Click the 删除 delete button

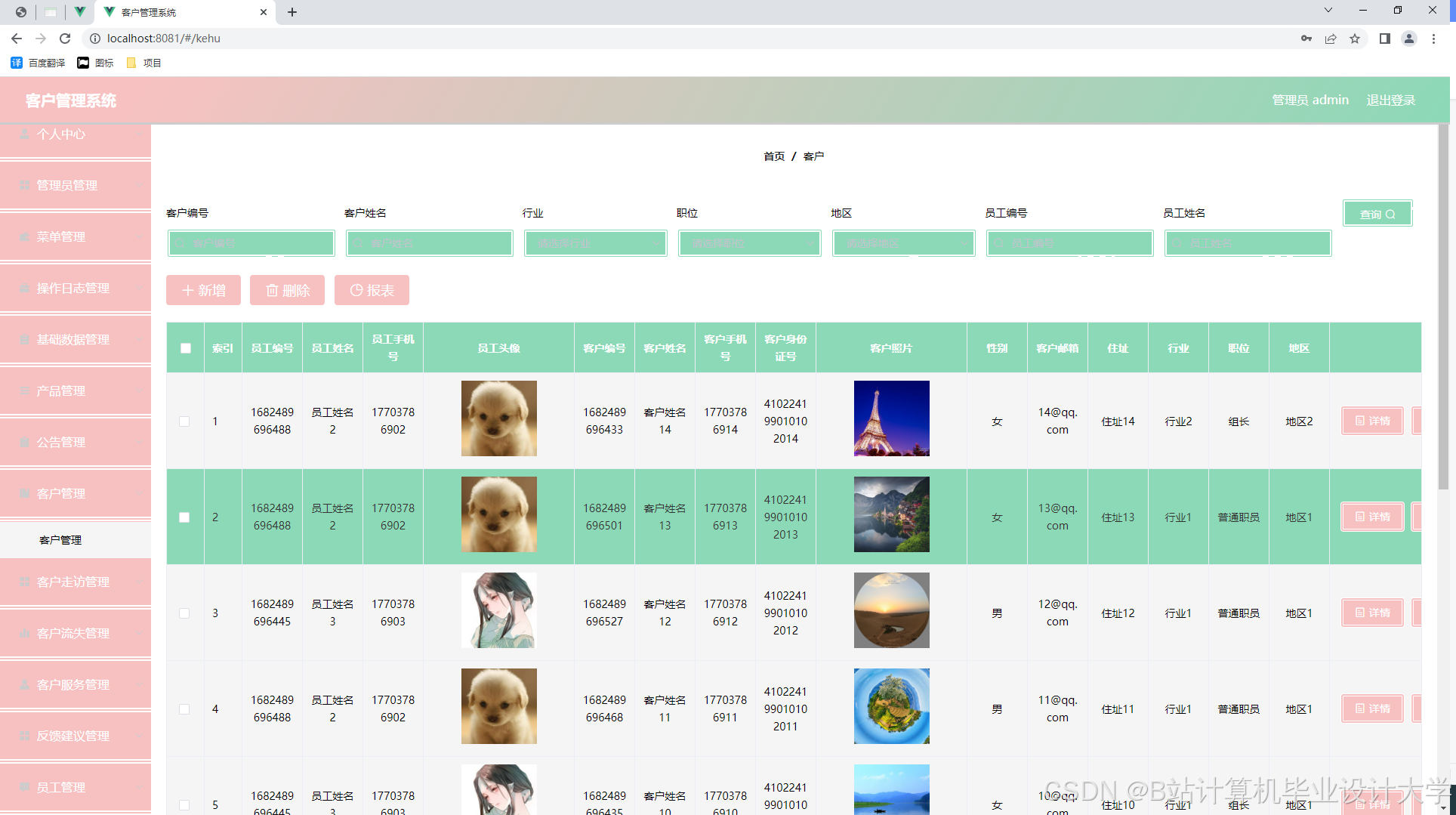pyautogui.click(x=288, y=290)
